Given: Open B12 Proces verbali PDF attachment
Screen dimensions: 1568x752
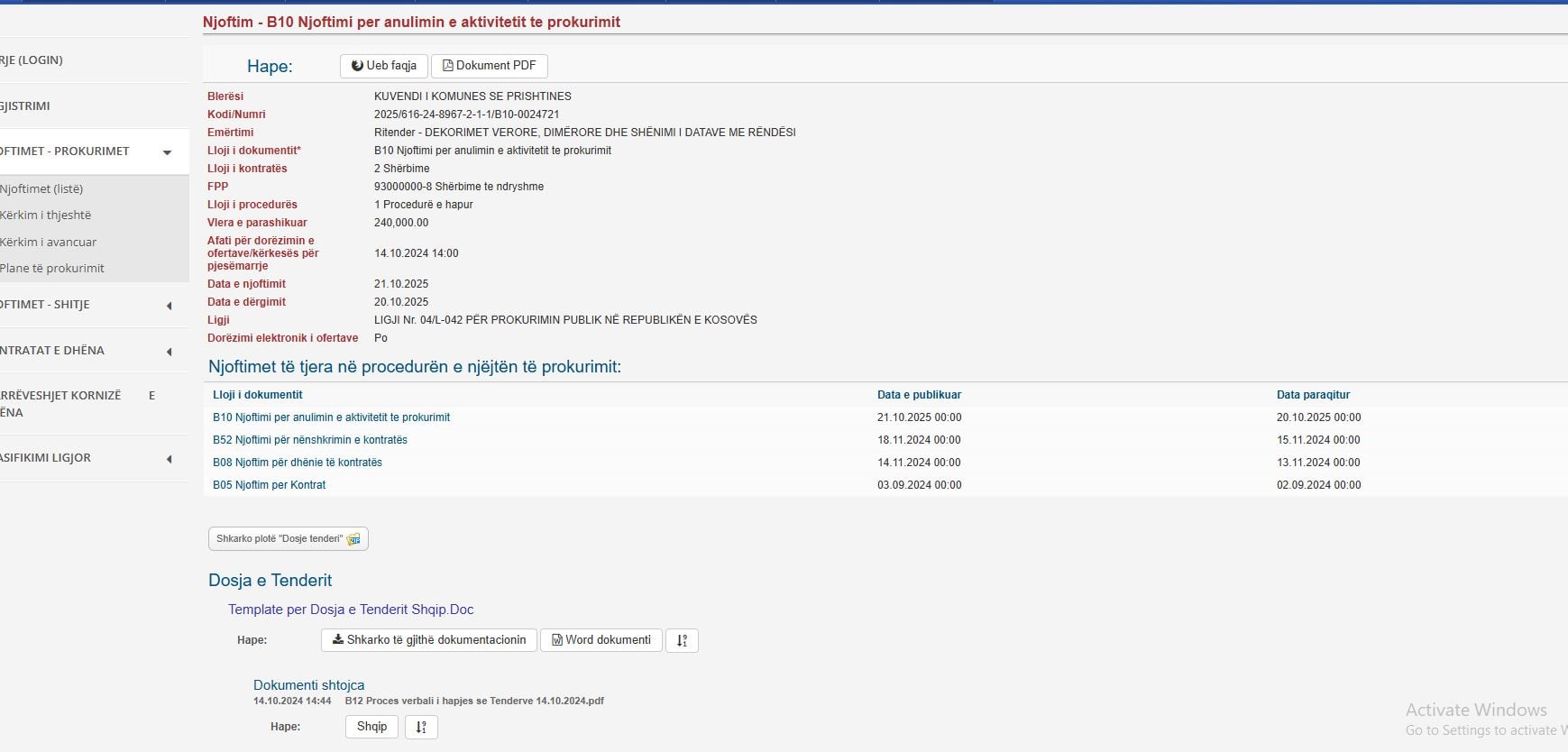Looking at the screenshot, I should coord(474,701).
